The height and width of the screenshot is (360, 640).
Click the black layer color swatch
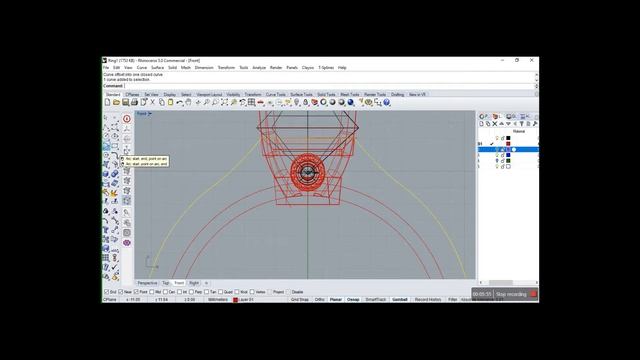[x=508, y=138]
